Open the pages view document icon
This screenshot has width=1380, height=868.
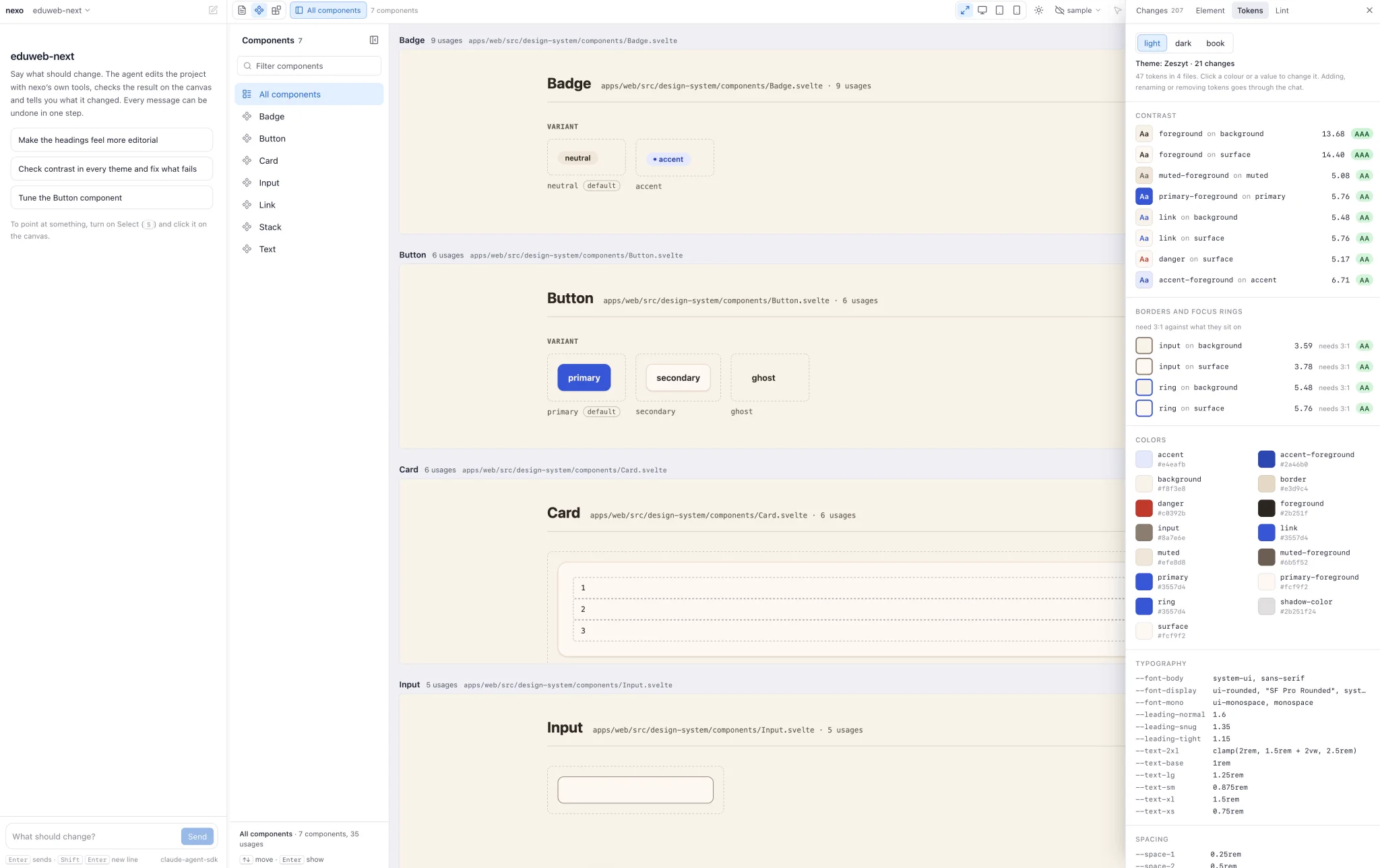pos(242,10)
